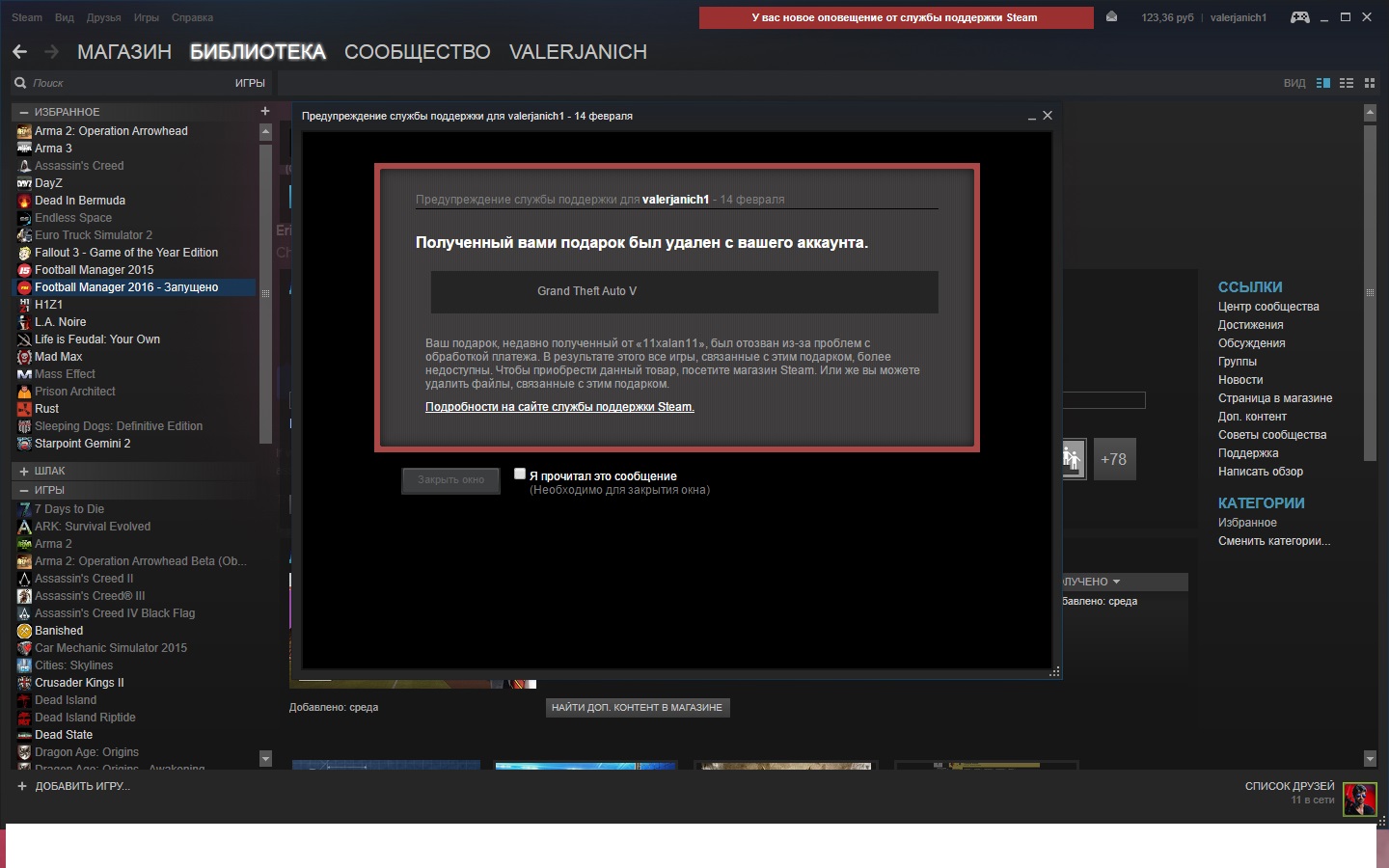Switch to МАГАЗИН tab
This screenshot has height=868, width=1389.
(x=124, y=52)
